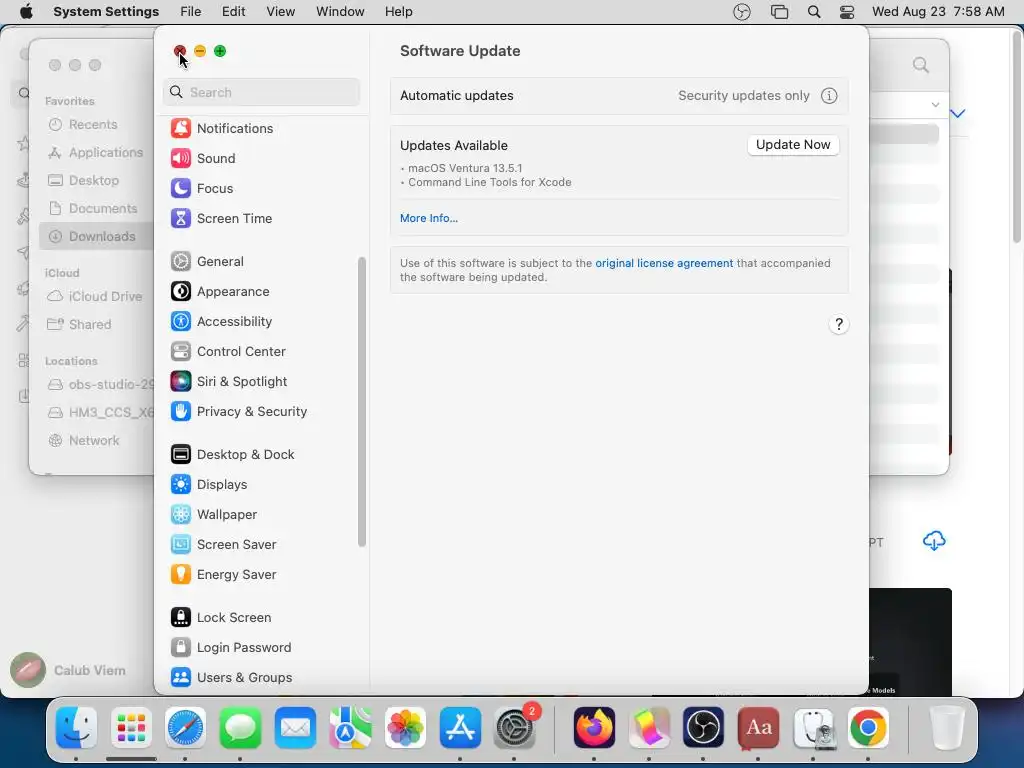Click Finder window search magnifier
1024x768 pixels.
click(x=921, y=65)
